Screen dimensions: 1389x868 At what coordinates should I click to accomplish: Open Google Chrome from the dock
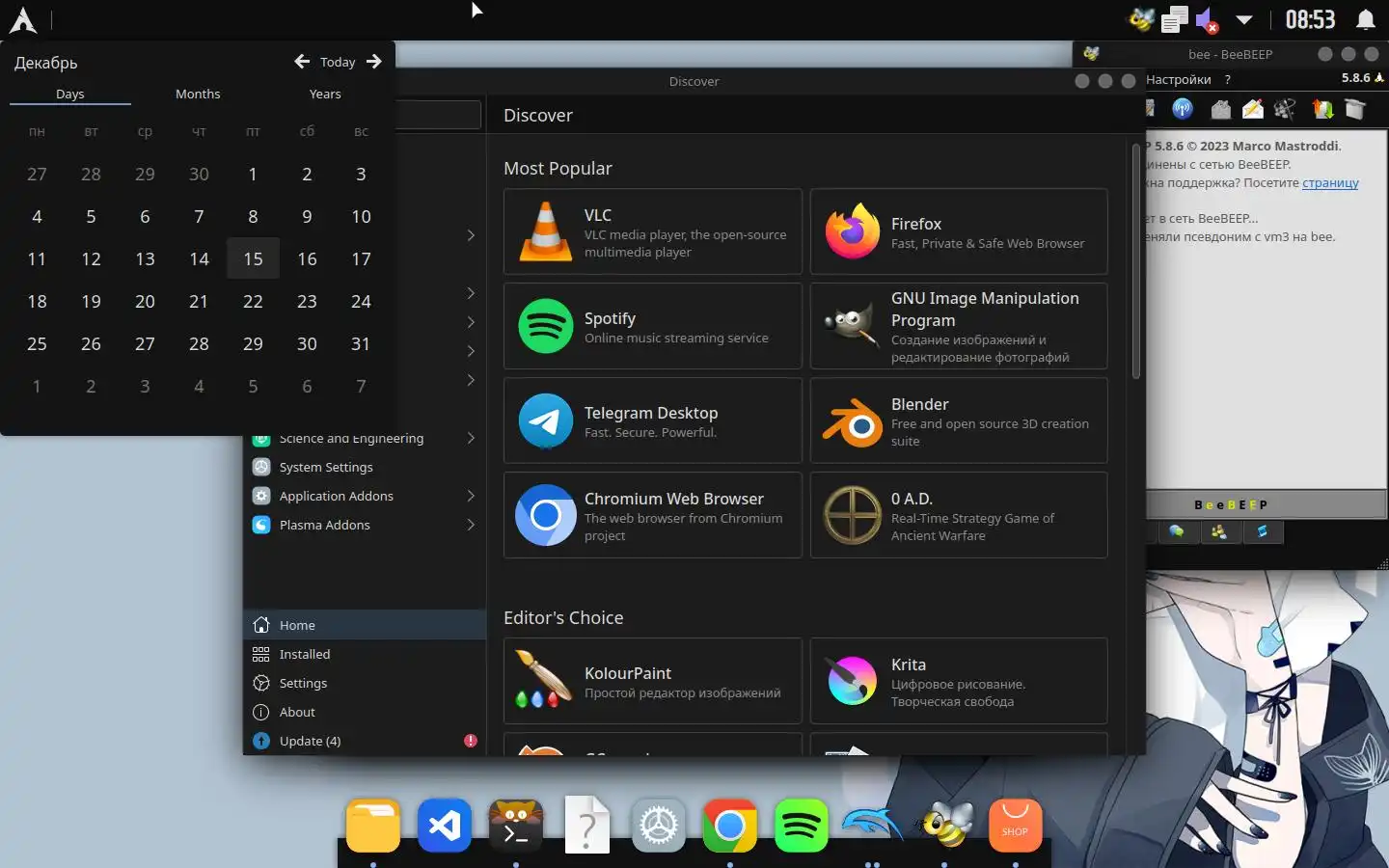730,826
